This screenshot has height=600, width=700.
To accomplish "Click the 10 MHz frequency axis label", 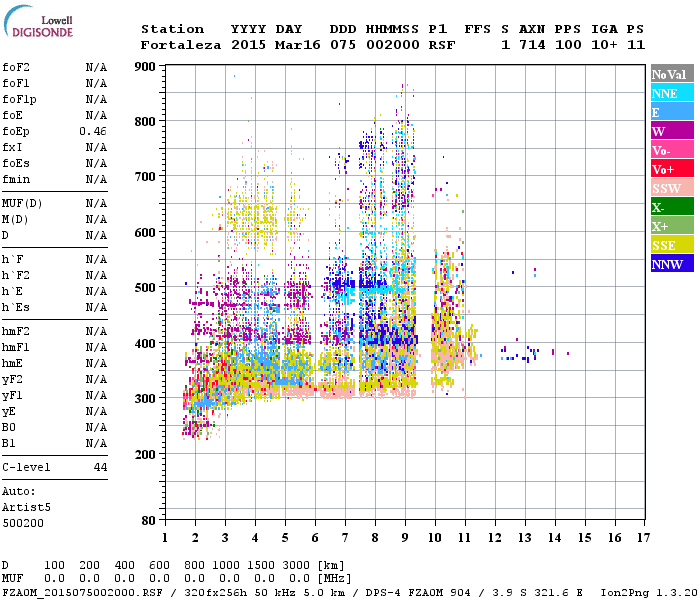I will 435,538.
